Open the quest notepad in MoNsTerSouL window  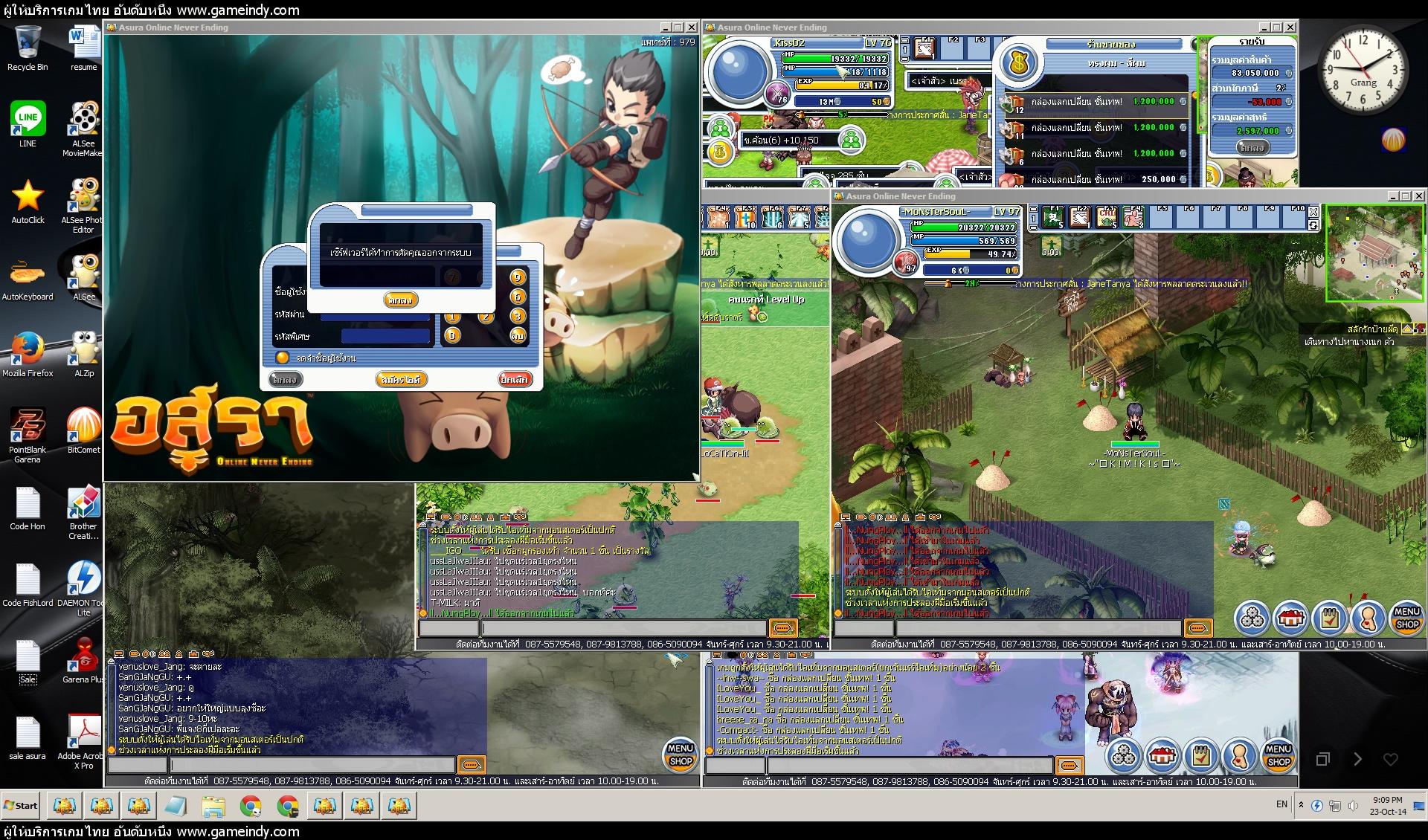[1329, 618]
